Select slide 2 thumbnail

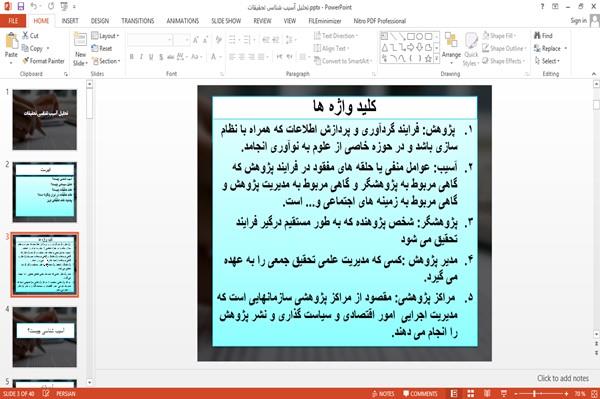coord(44,192)
